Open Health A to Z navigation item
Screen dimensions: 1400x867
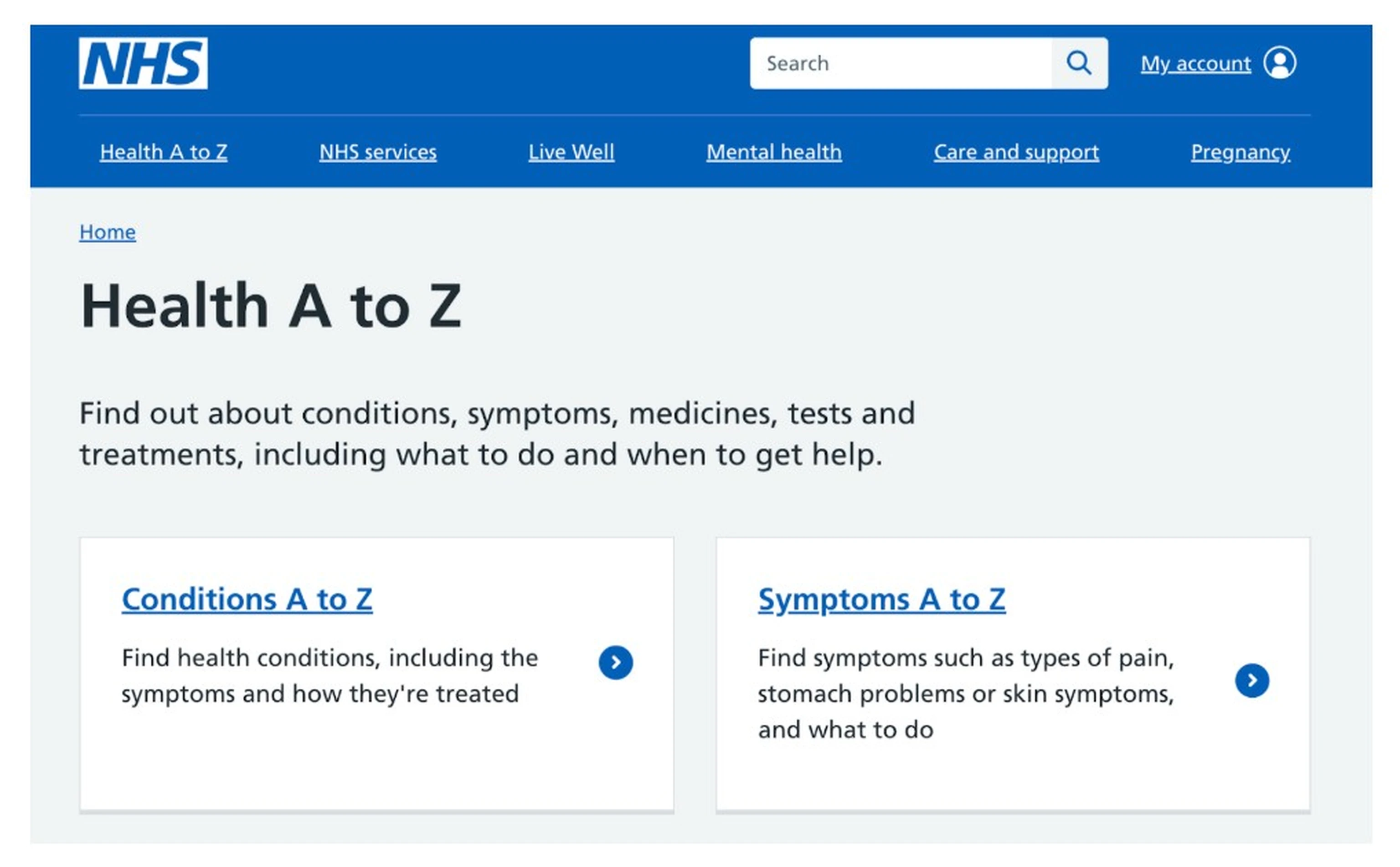tap(164, 152)
